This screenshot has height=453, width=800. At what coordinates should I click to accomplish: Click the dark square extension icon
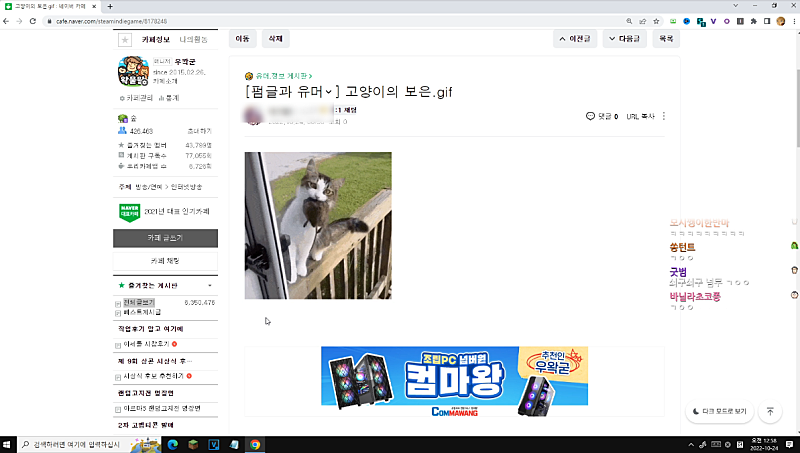tap(740, 21)
